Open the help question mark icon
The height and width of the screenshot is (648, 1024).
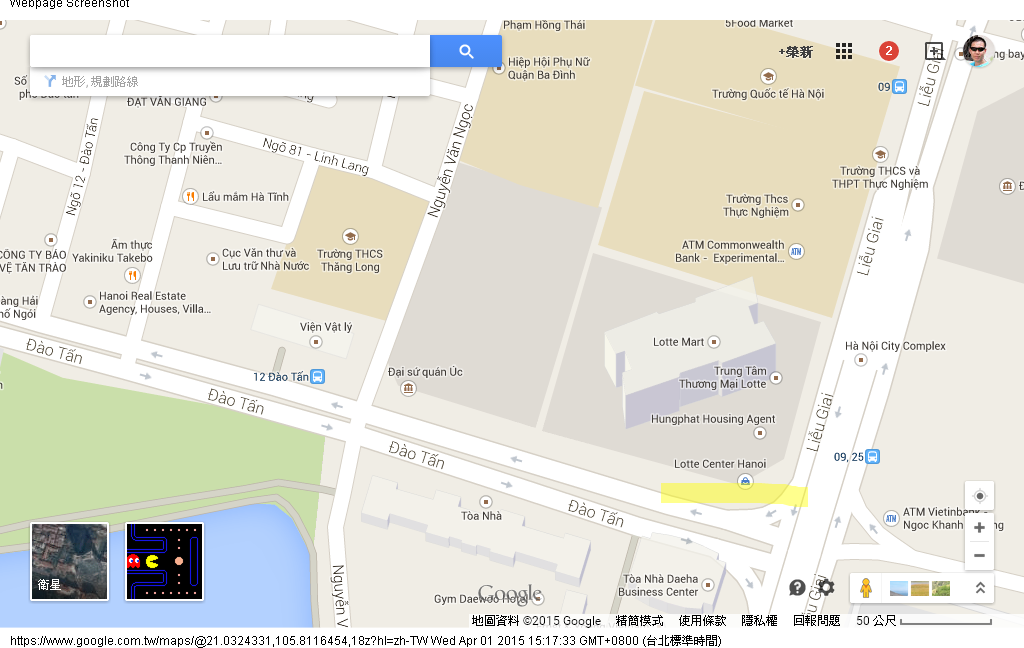[797, 587]
